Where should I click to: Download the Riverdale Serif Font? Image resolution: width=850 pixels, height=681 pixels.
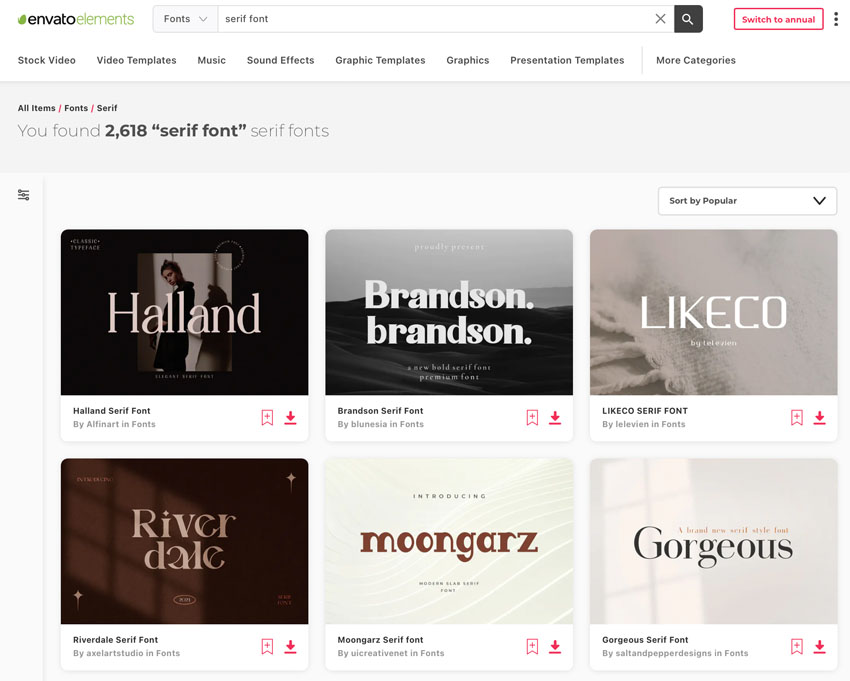click(291, 646)
